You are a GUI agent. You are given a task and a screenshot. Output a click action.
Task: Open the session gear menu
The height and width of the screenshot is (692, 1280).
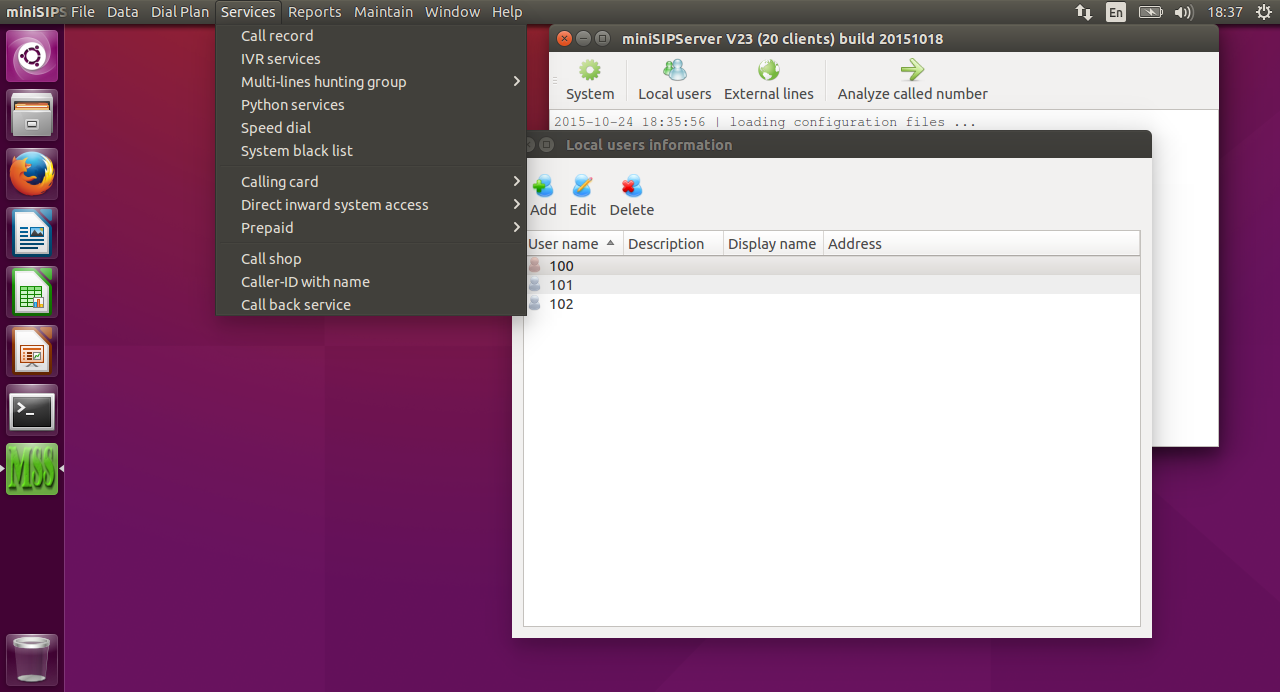1263,12
